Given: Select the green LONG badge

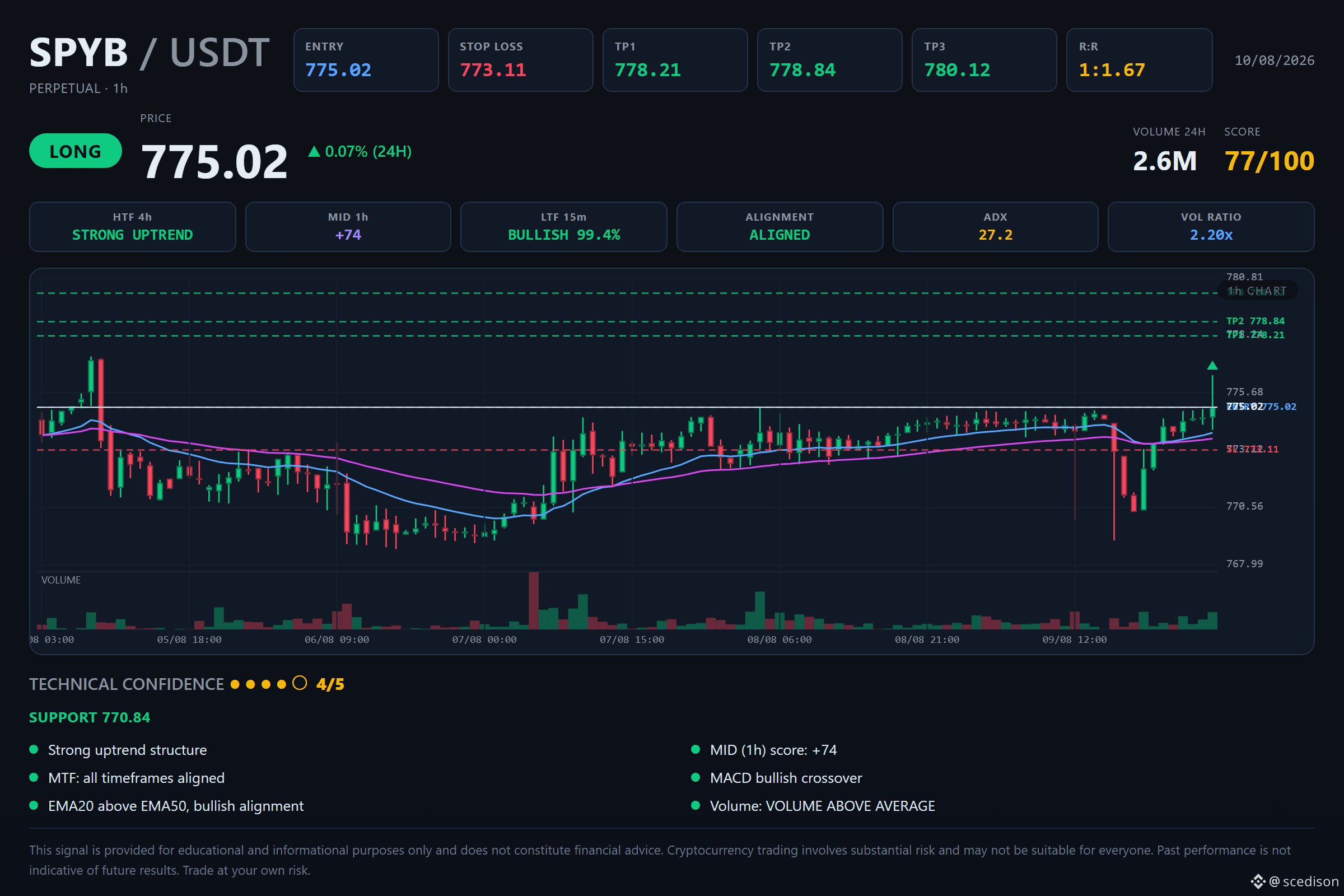Looking at the screenshot, I should pyautogui.click(x=76, y=151).
